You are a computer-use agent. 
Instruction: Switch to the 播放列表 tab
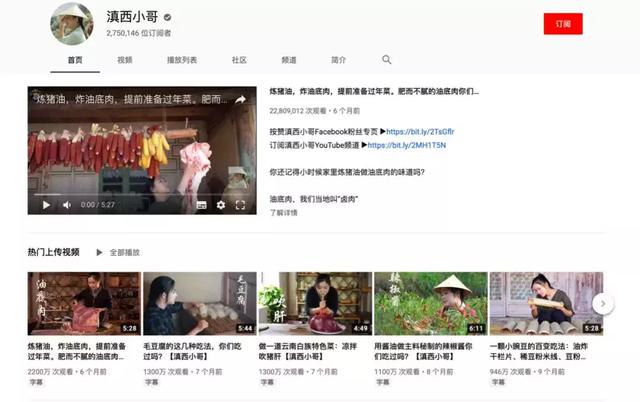click(182, 60)
